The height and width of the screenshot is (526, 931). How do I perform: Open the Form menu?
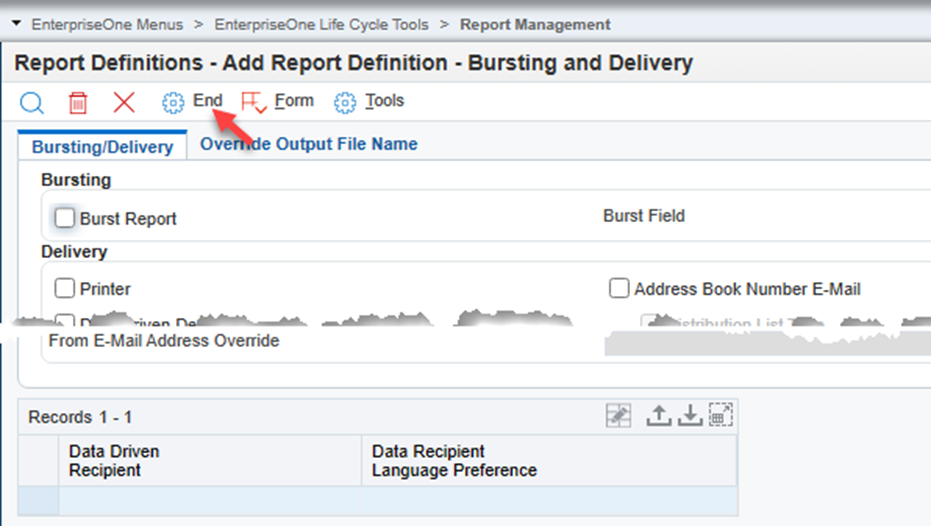pos(294,100)
